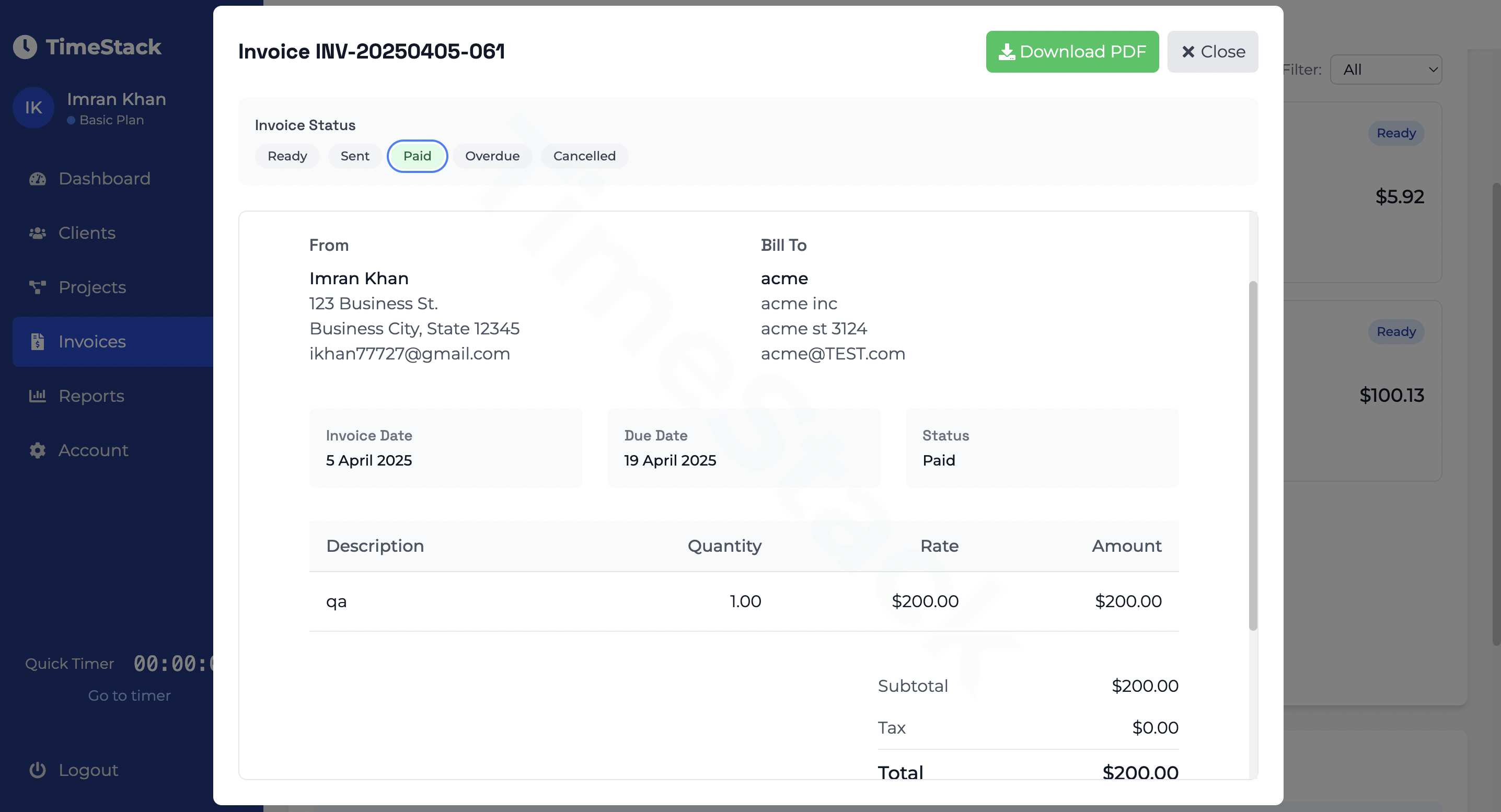The image size is (1501, 812).
Task: Click the Basic Plan label
Action: (111, 120)
